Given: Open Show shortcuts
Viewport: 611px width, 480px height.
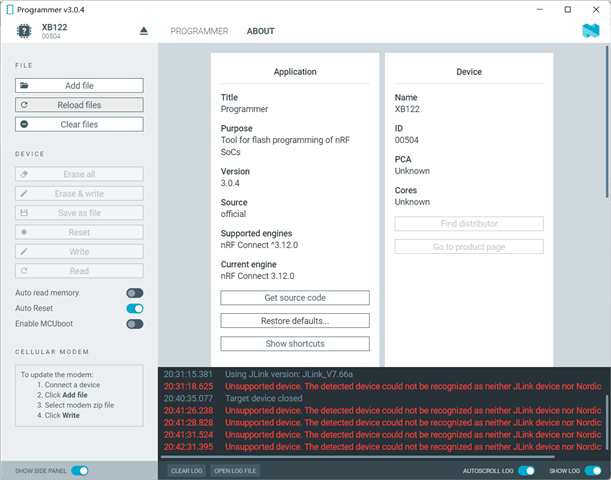Looking at the screenshot, I should click(295, 344).
